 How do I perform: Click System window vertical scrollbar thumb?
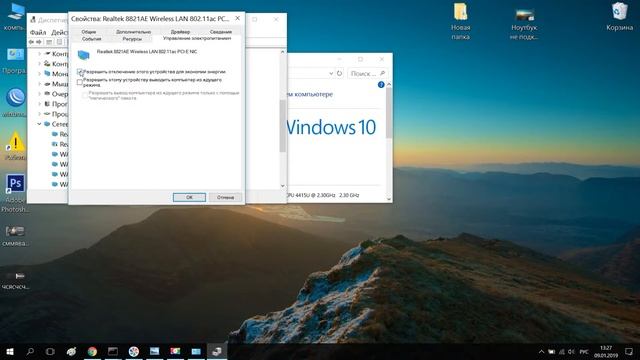point(389,113)
